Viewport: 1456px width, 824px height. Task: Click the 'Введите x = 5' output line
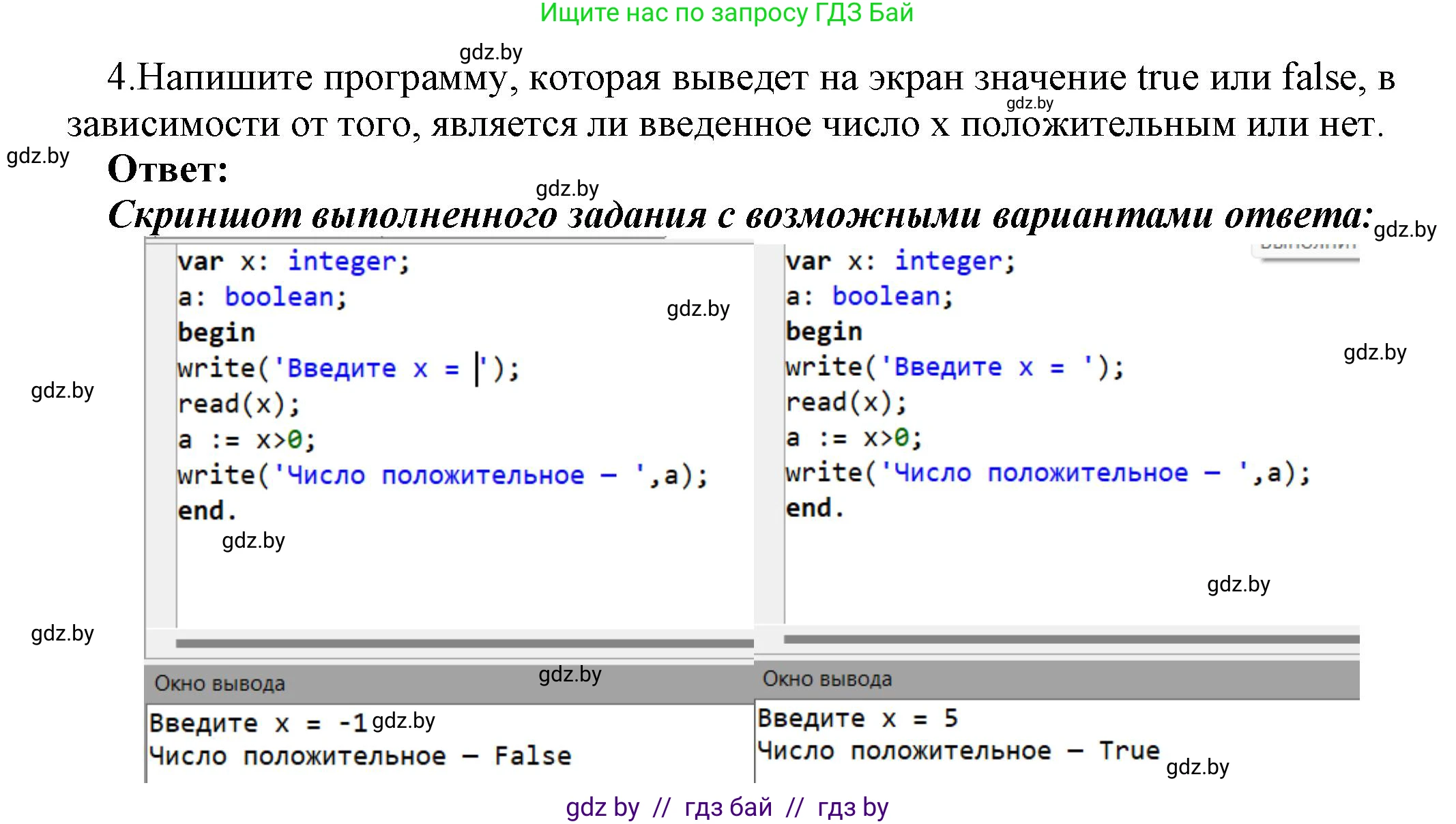[857, 718]
